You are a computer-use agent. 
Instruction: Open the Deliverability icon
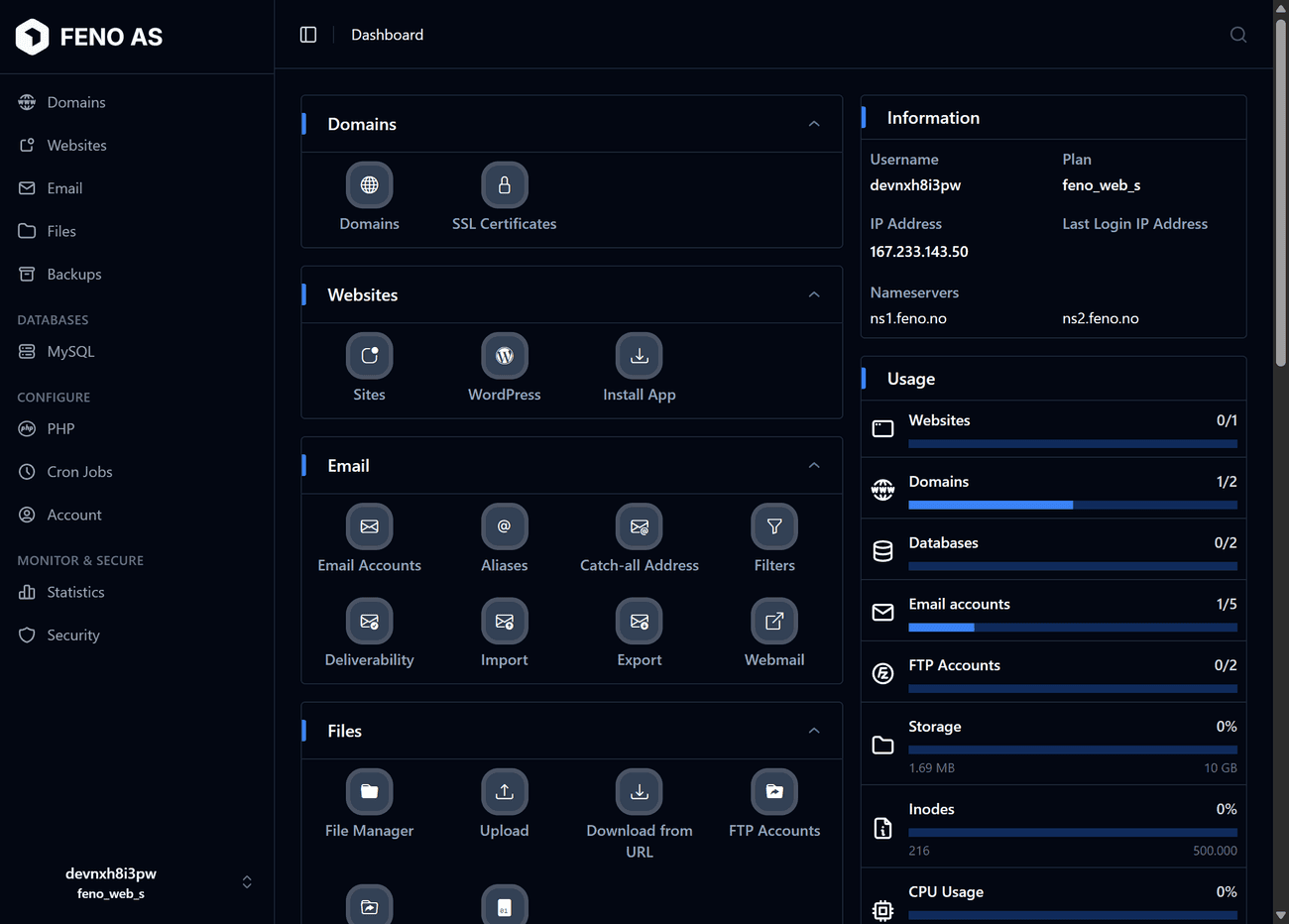point(369,622)
